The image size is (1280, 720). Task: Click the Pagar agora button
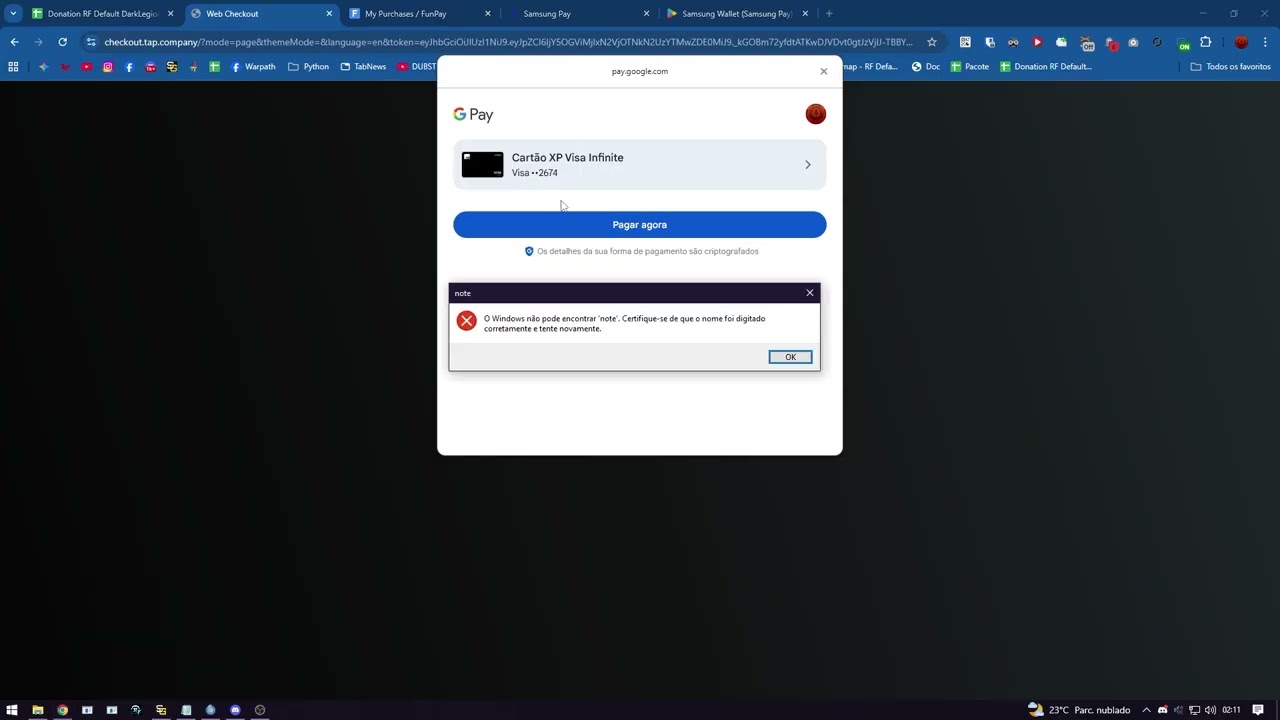(x=640, y=225)
